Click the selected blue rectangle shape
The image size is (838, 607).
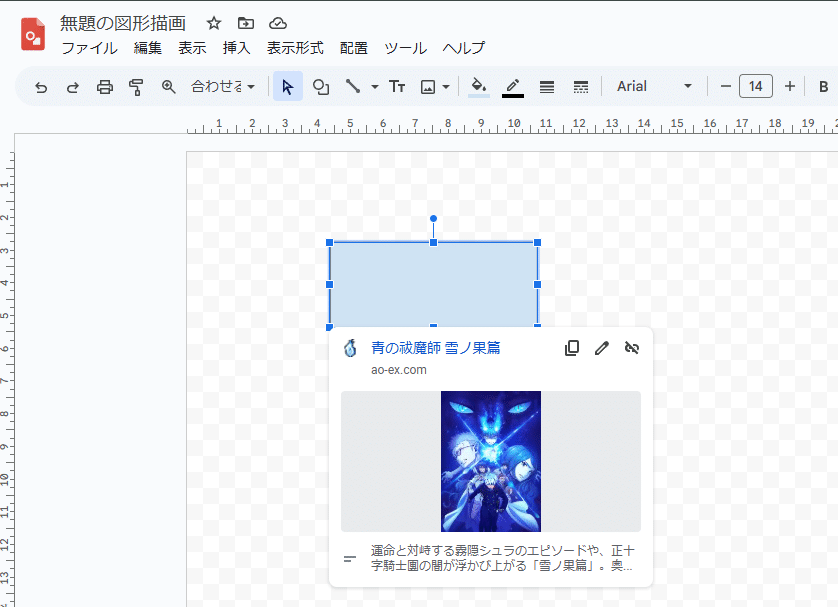[x=433, y=284]
